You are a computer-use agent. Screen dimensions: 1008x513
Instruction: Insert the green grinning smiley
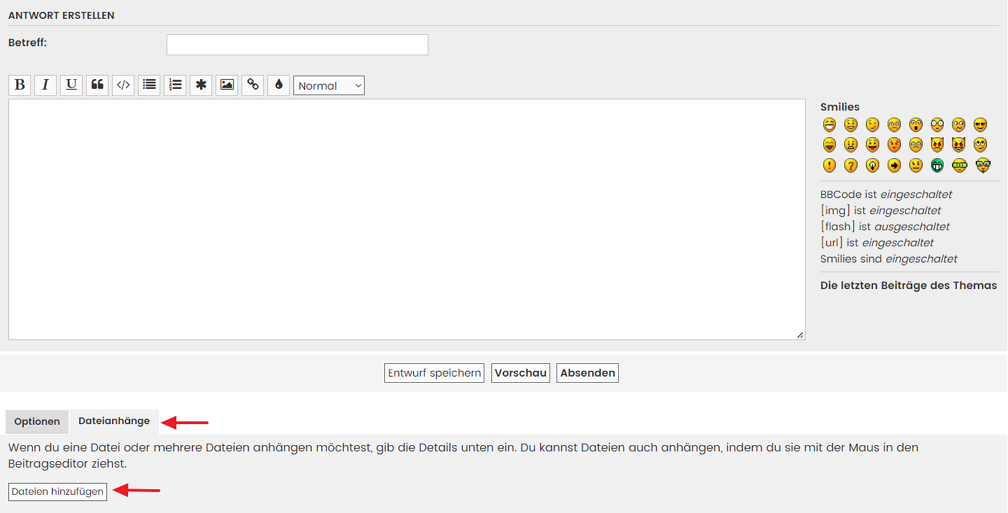click(x=937, y=166)
